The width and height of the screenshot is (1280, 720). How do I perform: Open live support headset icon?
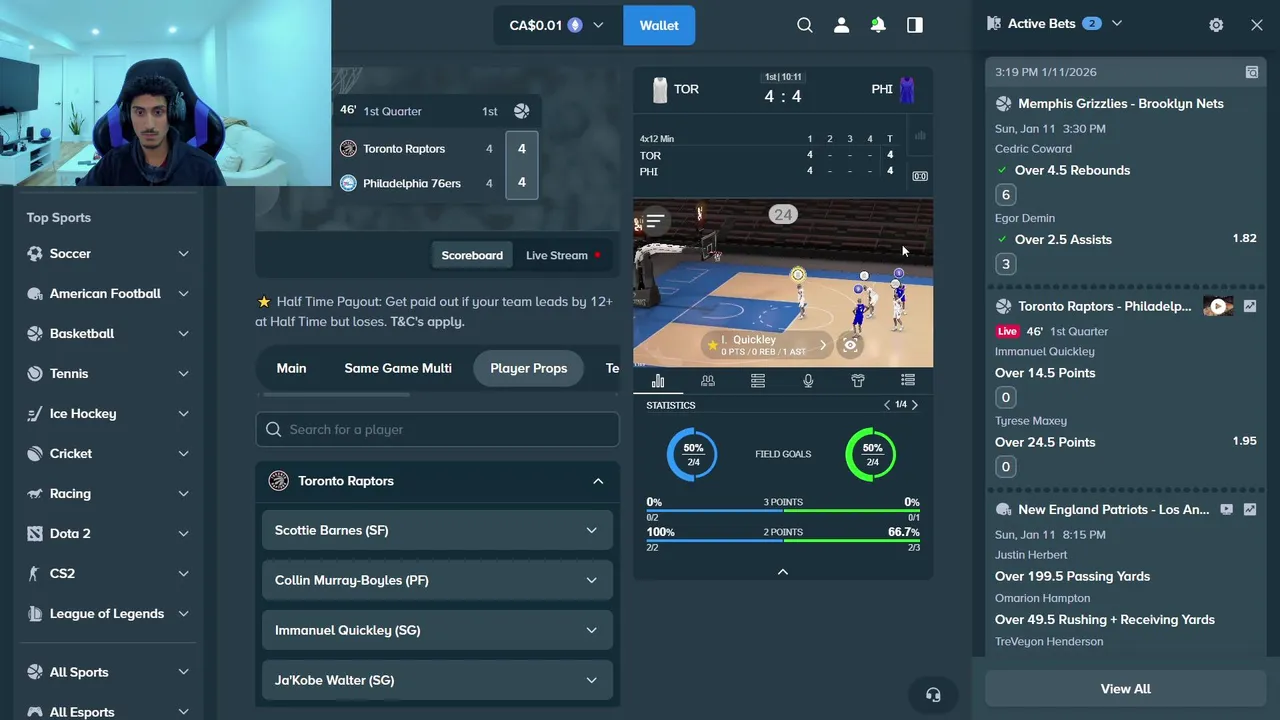click(933, 695)
